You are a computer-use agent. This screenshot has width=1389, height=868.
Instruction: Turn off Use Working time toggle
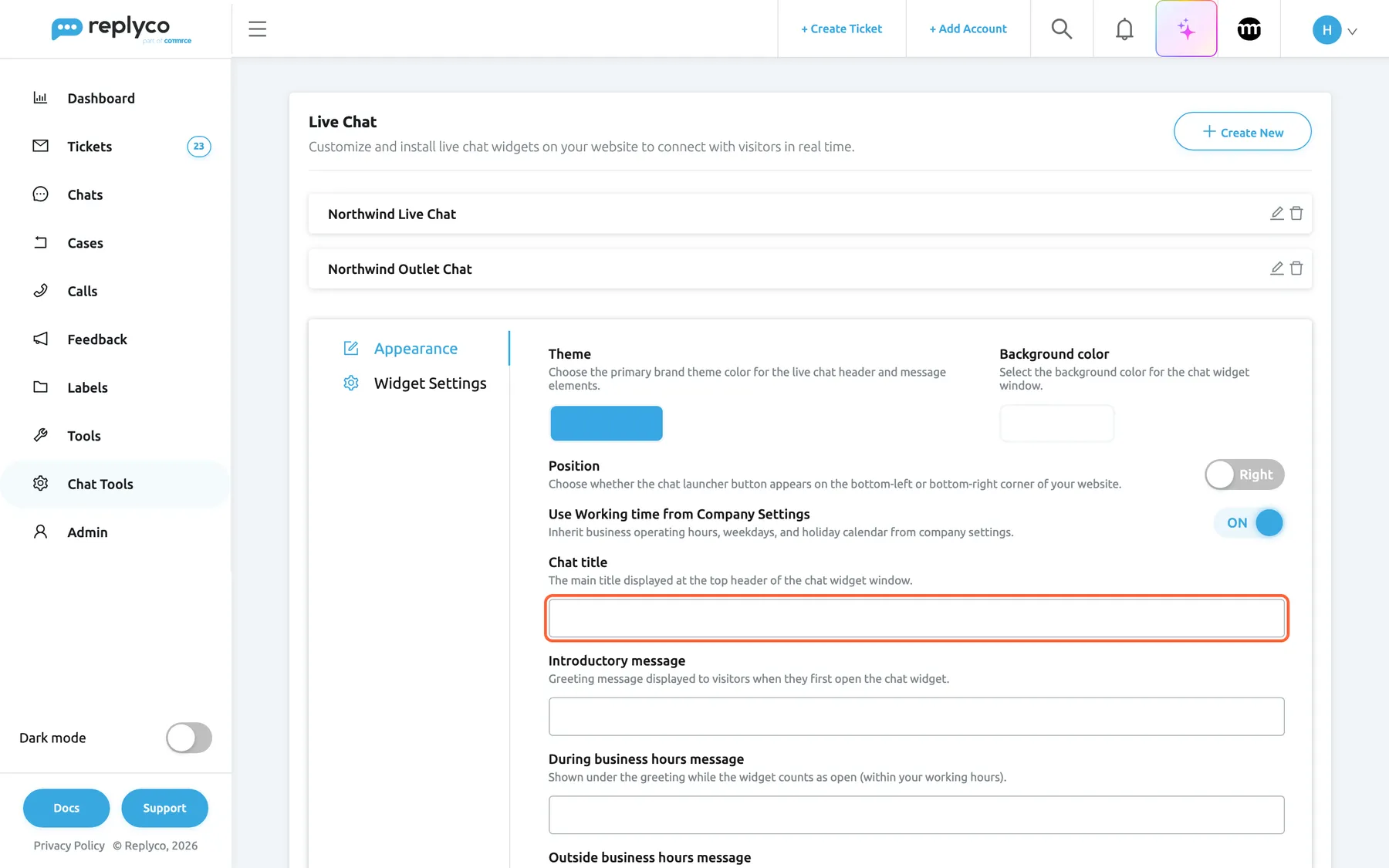1249,522
